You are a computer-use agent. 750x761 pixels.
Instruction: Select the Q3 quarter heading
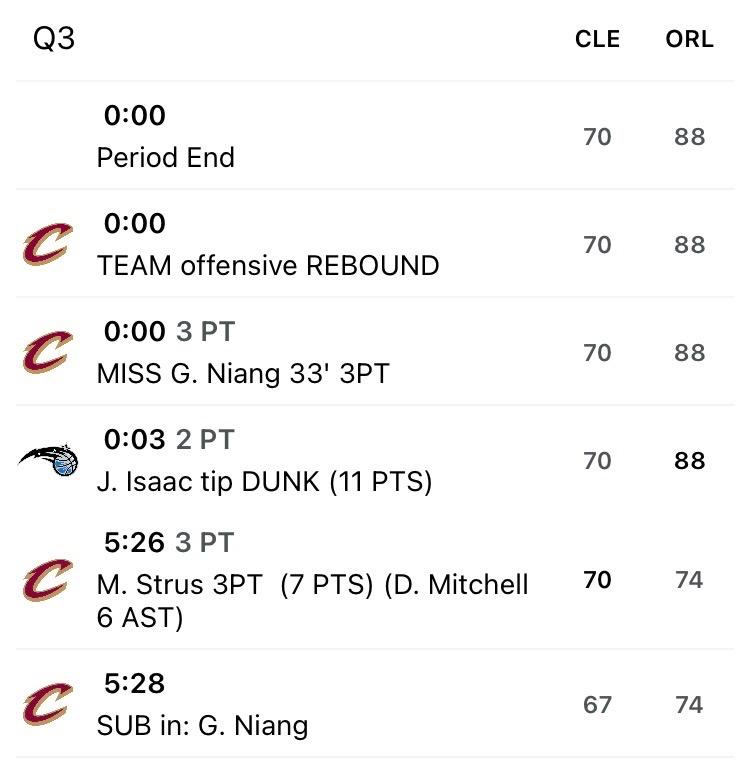[54, 39]
